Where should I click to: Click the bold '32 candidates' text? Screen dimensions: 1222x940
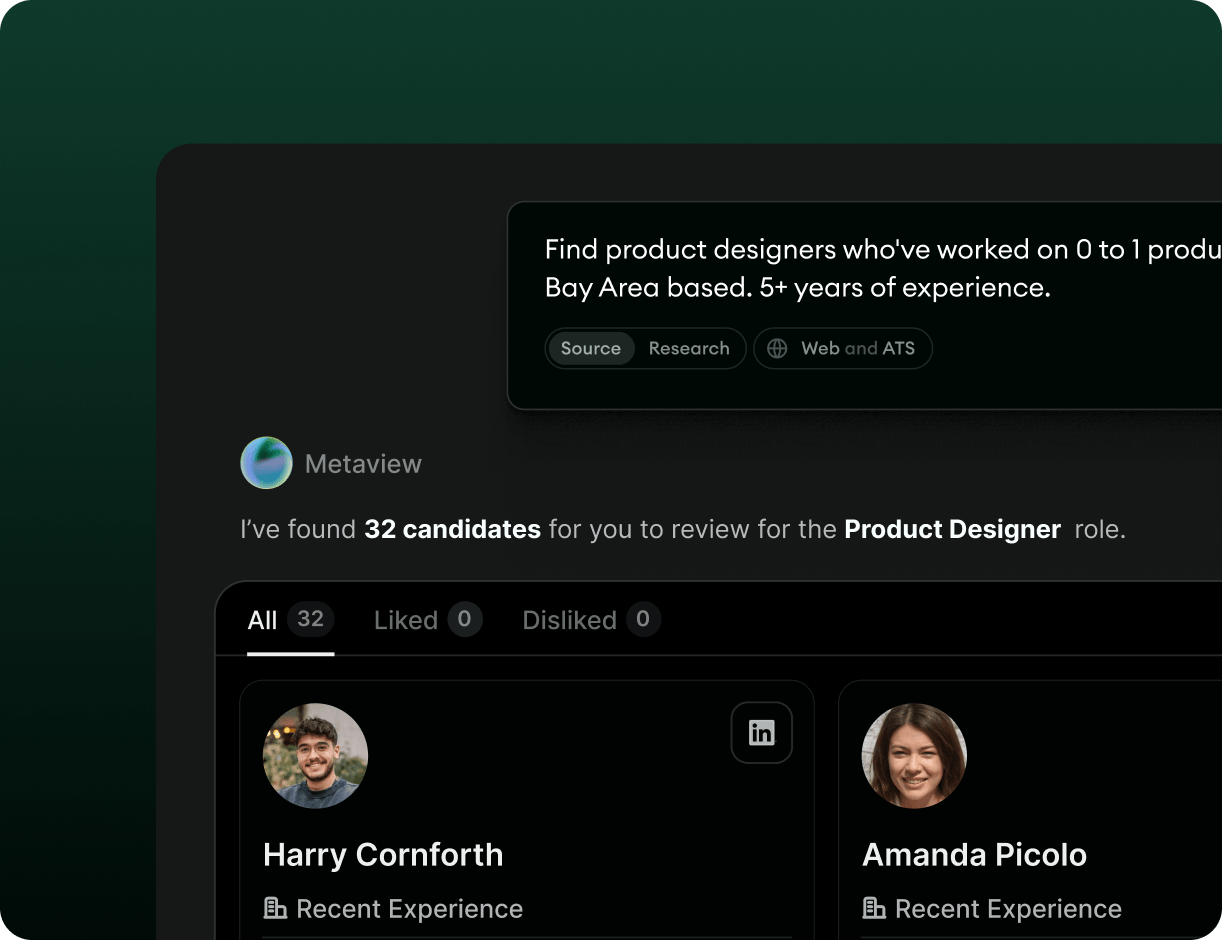(x=452, y=529)
